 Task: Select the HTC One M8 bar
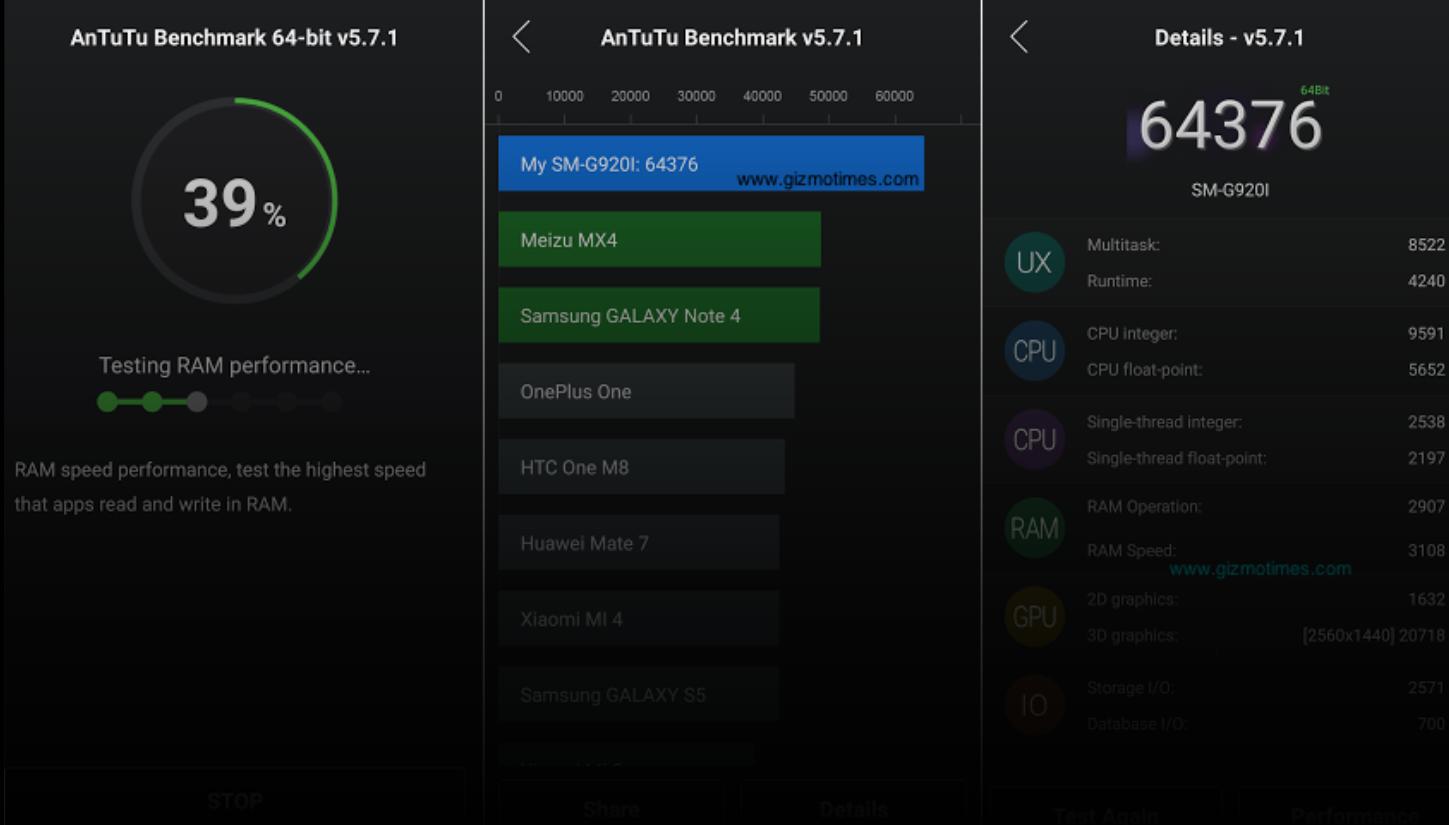[x=642, y=467]
